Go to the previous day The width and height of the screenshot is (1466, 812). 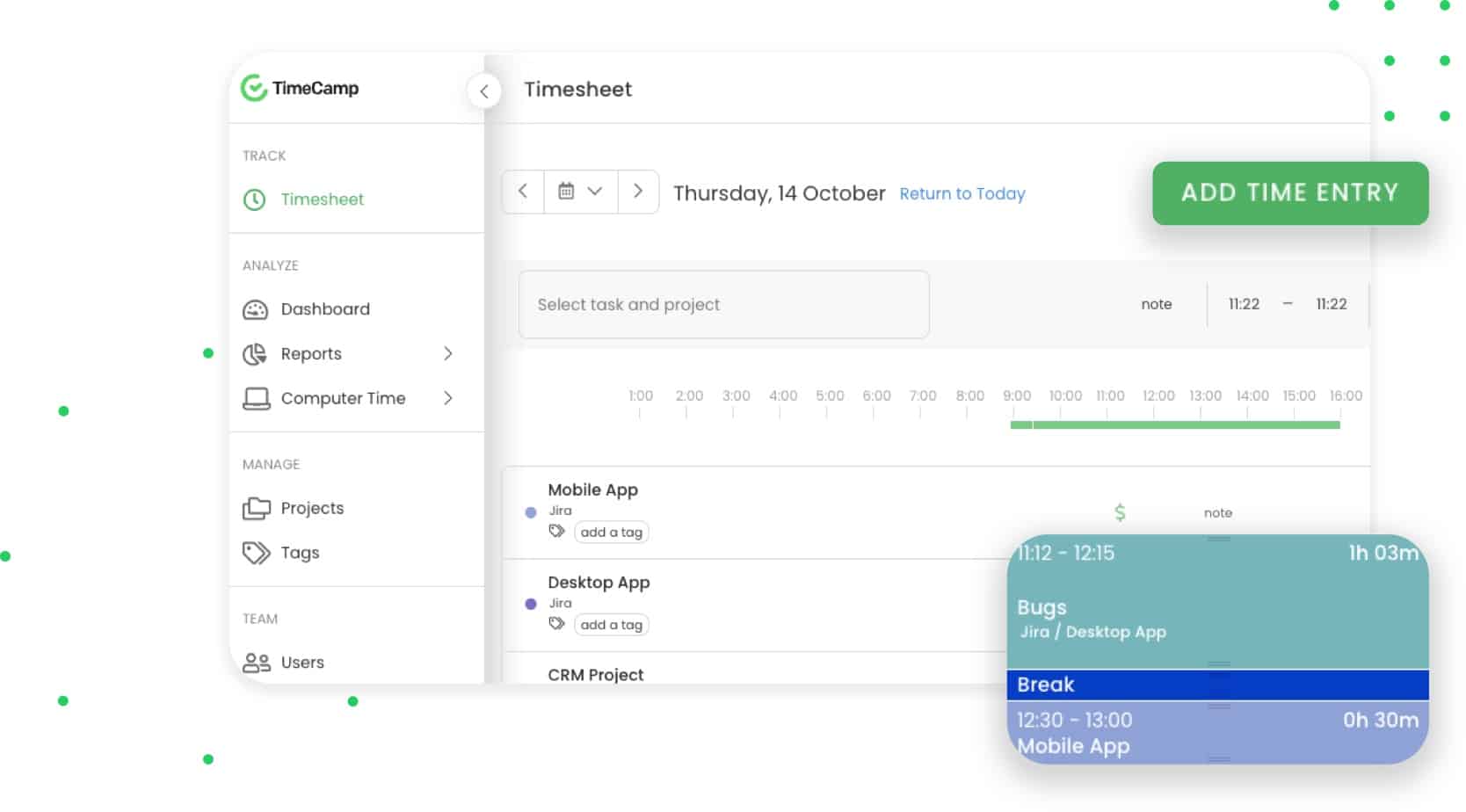[x=523, y=192]
